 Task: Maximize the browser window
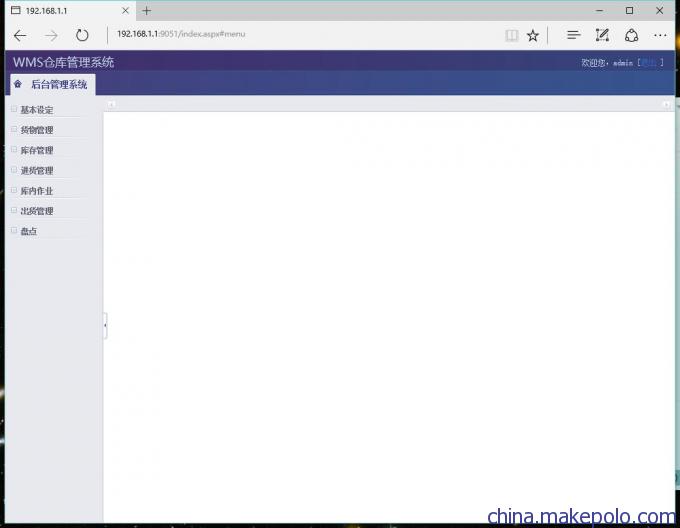[629, 10]
